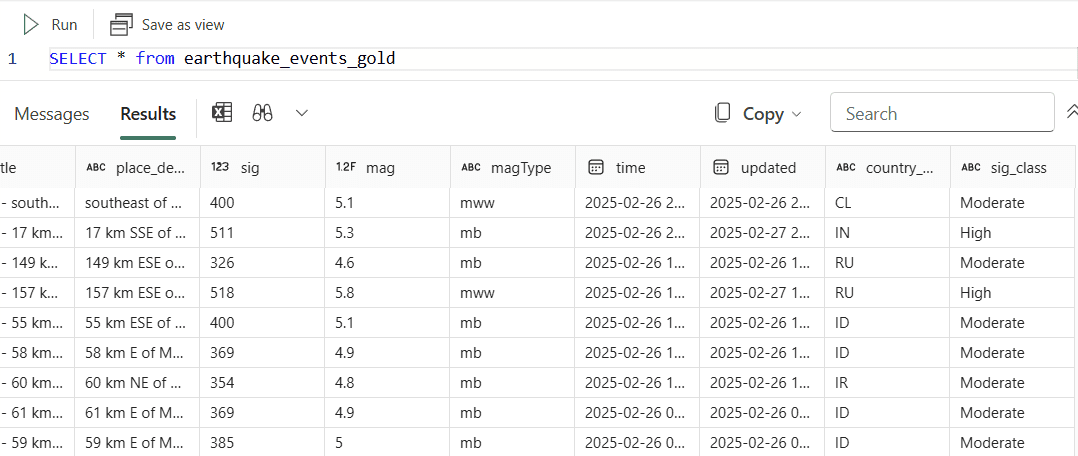Select place cell '59 km E of M...'

138,443
